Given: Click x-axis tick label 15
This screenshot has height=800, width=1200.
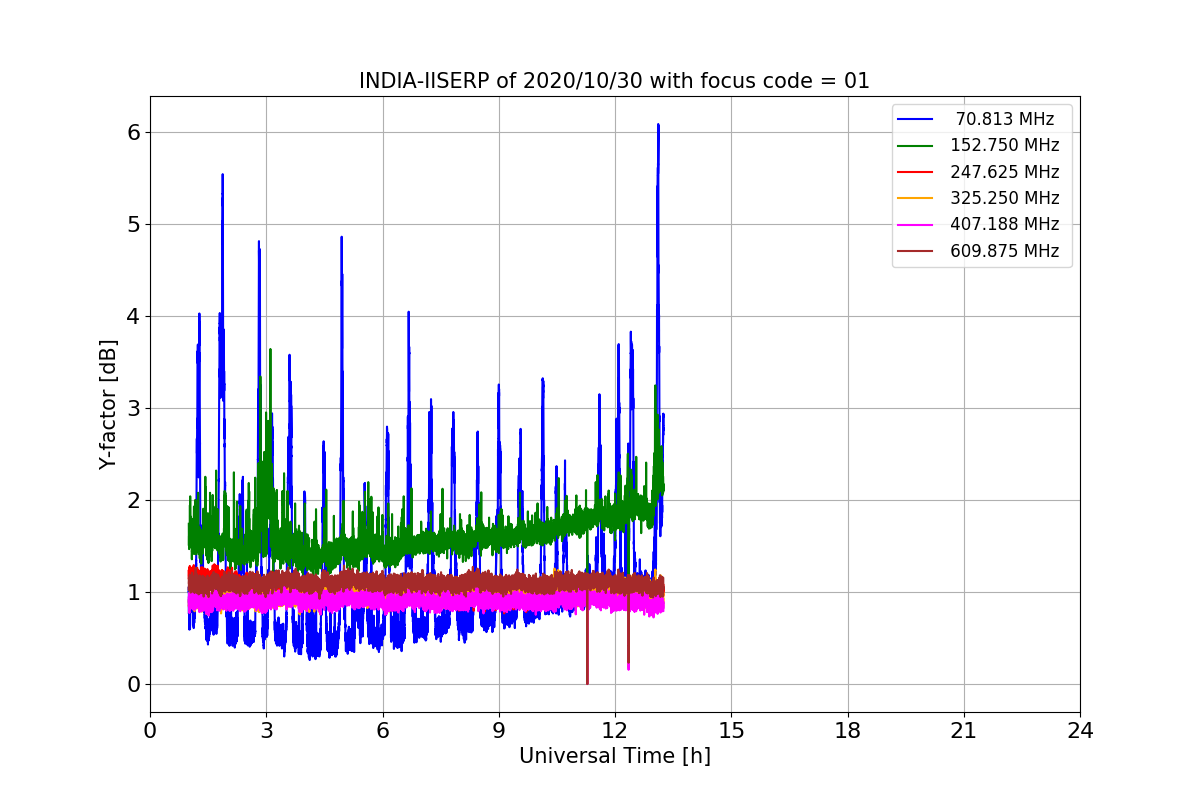Looking at the screenshot, I should (x=731, y=731).
